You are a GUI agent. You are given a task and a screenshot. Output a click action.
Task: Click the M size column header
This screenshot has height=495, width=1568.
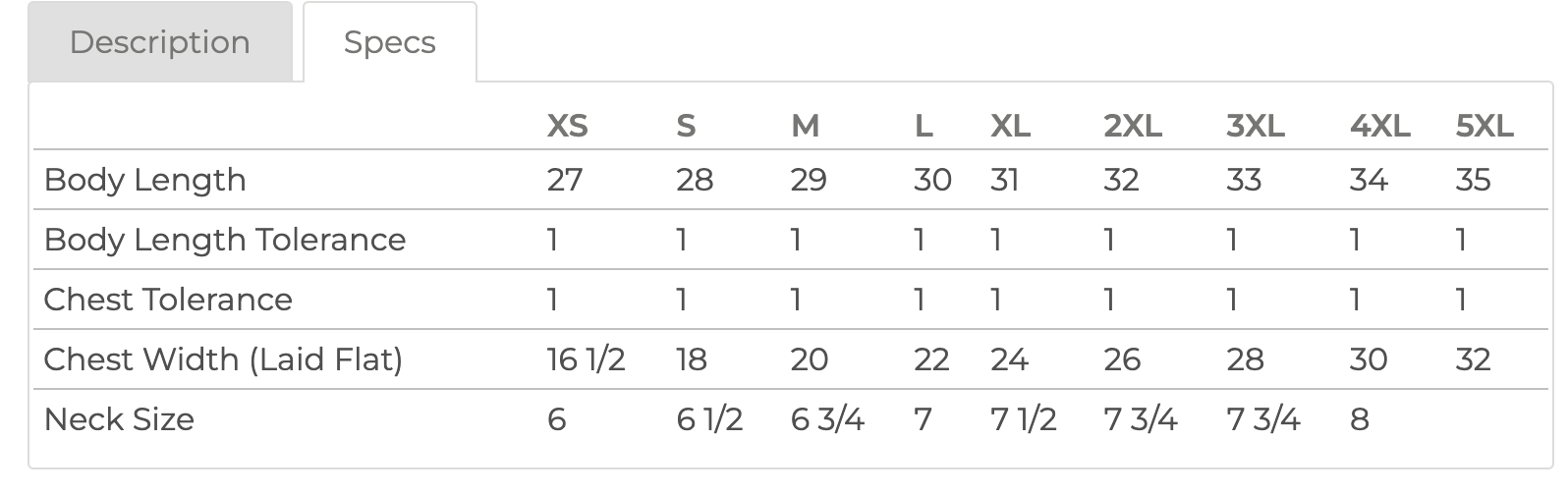pos(805,126)
